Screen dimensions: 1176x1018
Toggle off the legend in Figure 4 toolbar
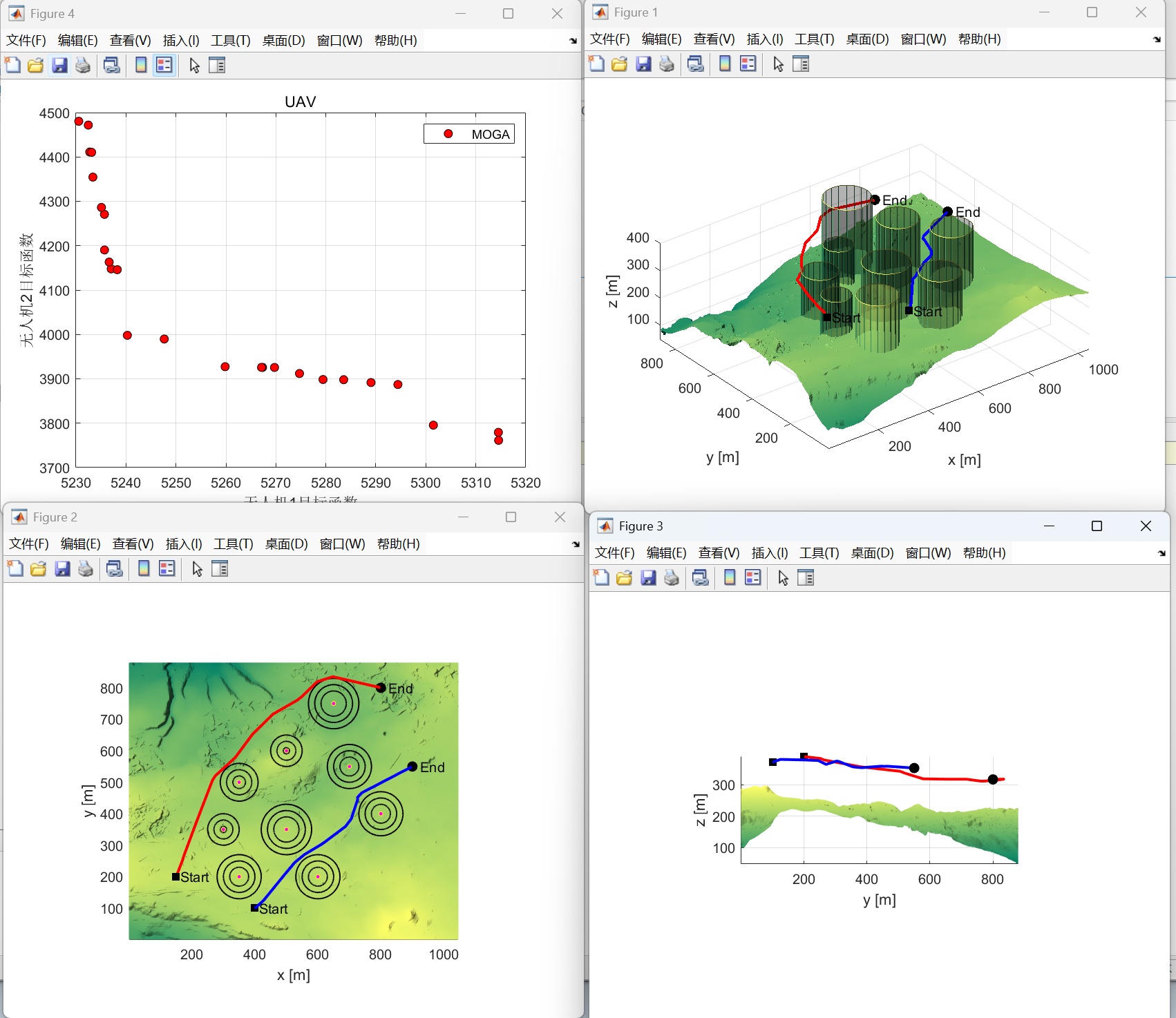[164, 66]
